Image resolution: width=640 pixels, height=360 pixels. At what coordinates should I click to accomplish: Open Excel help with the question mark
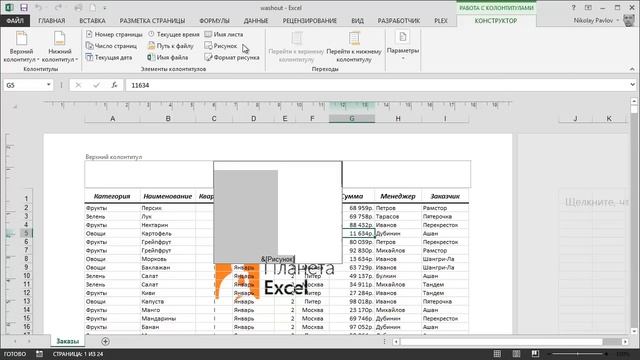pyautogui.click(x=573, y=8)
